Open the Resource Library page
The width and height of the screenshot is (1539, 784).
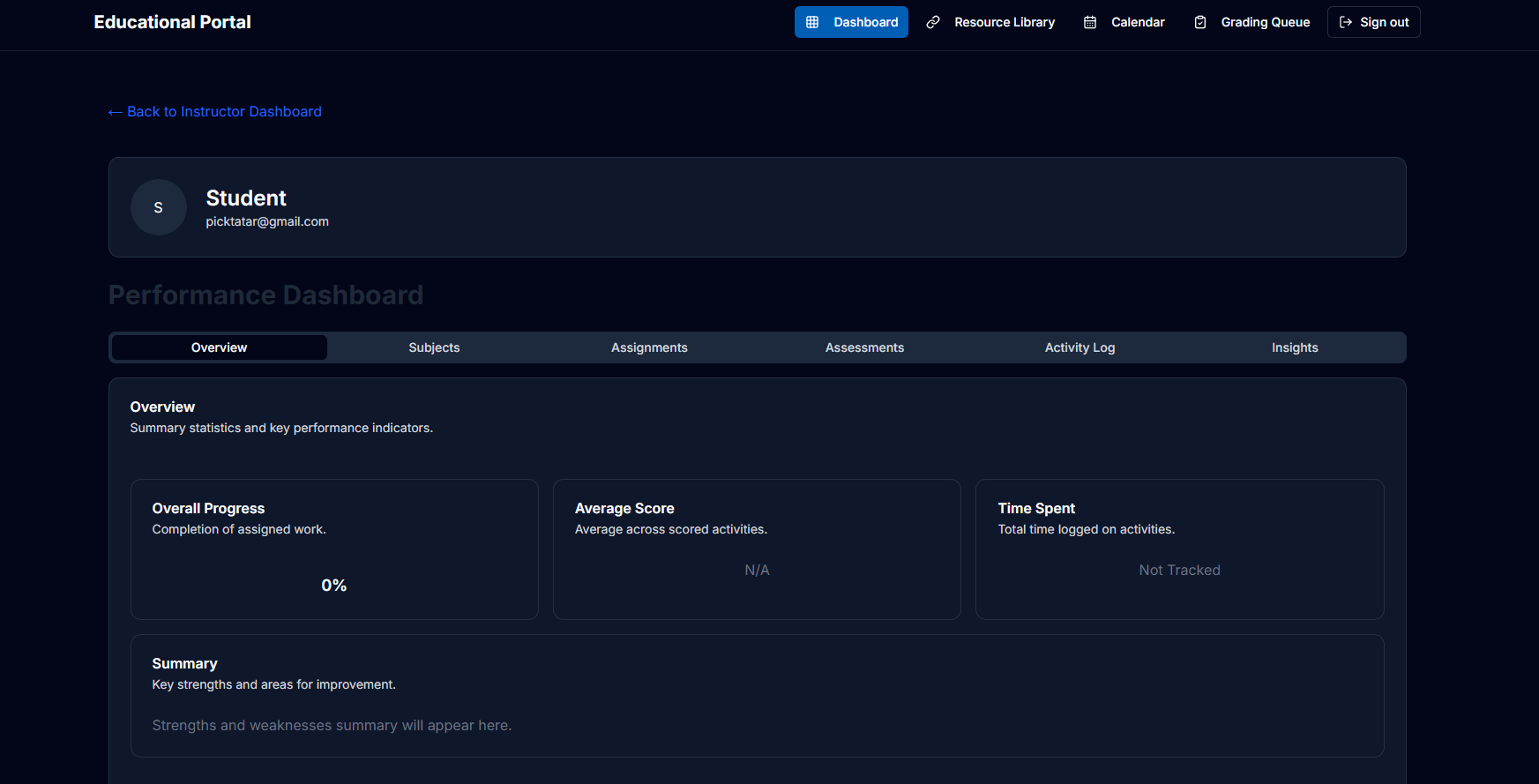pos(990,22)
